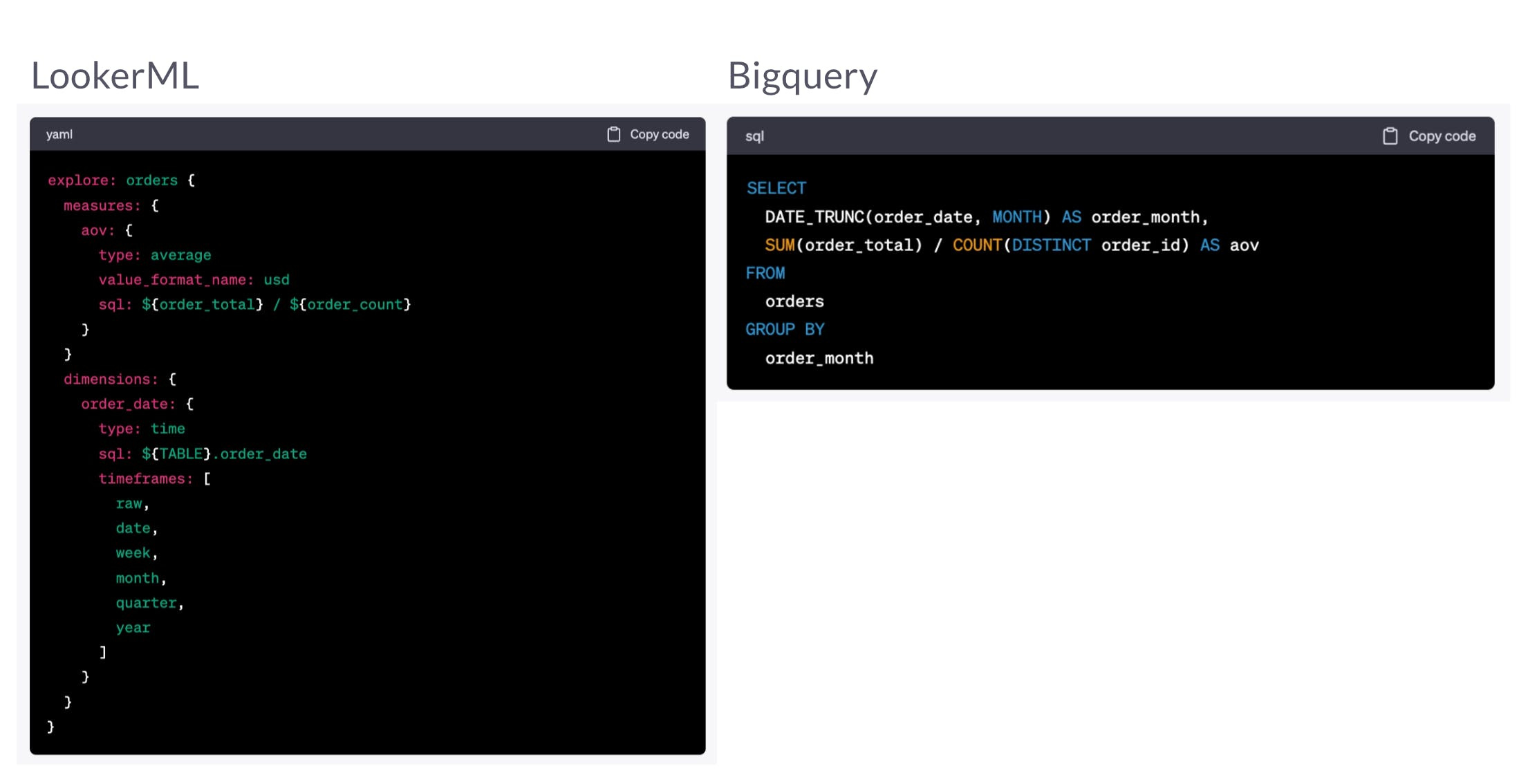This screenshot has height=784, width=1528.
Task: Click the quarter timeframe entry
Action: (146, 603)
